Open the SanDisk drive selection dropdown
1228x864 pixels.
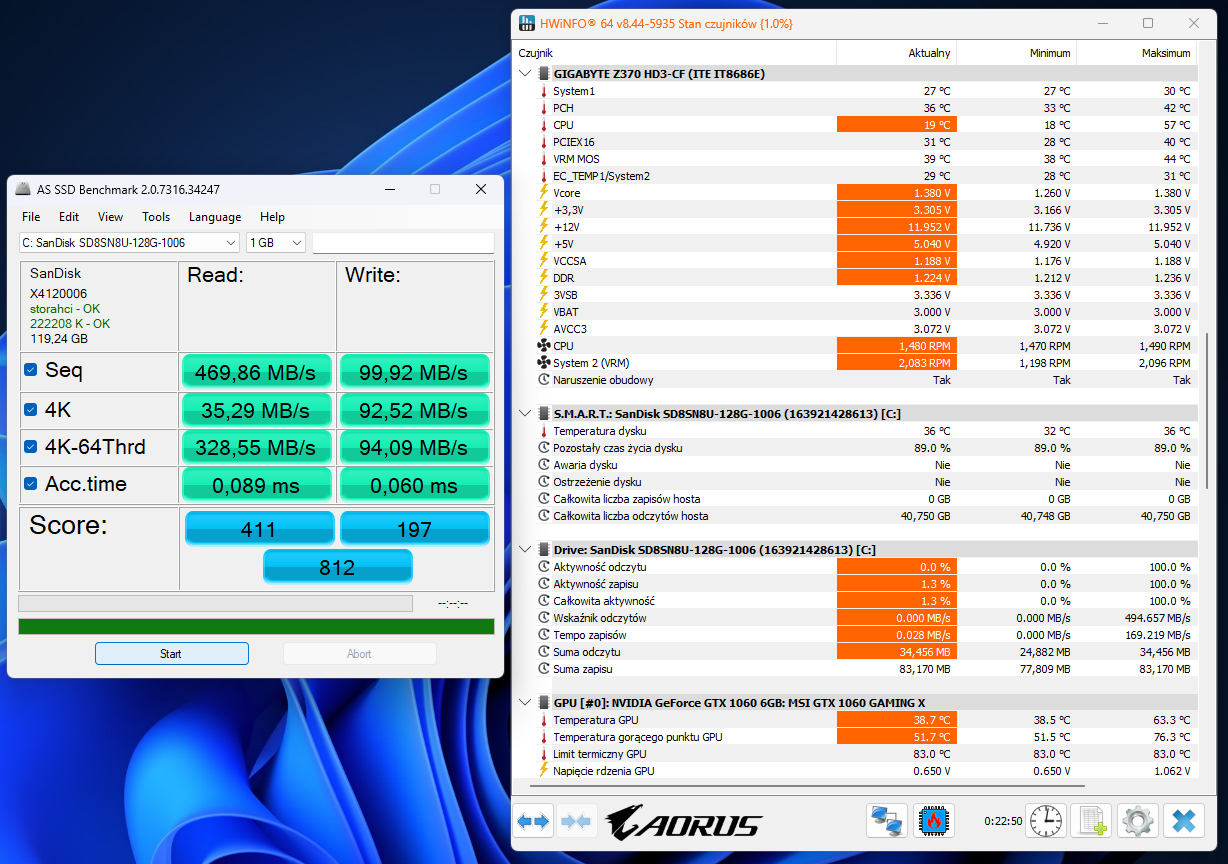pos(129,243)
